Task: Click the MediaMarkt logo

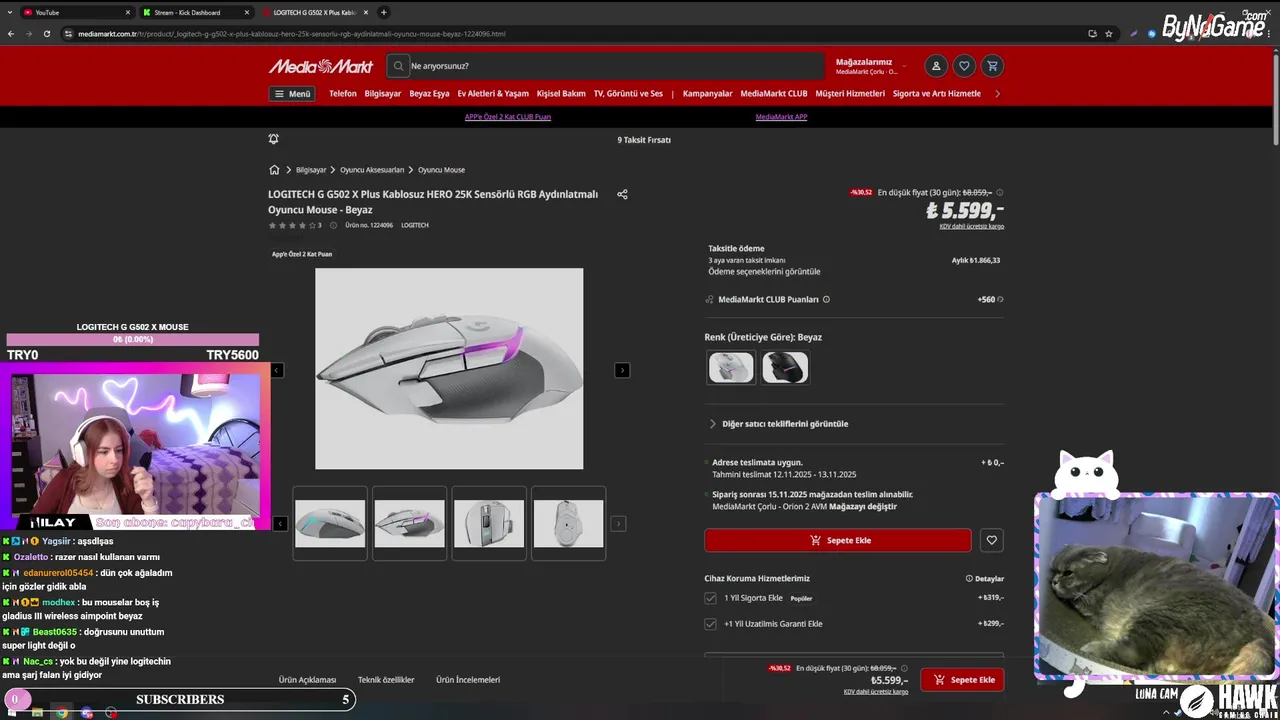Action: 320,66
